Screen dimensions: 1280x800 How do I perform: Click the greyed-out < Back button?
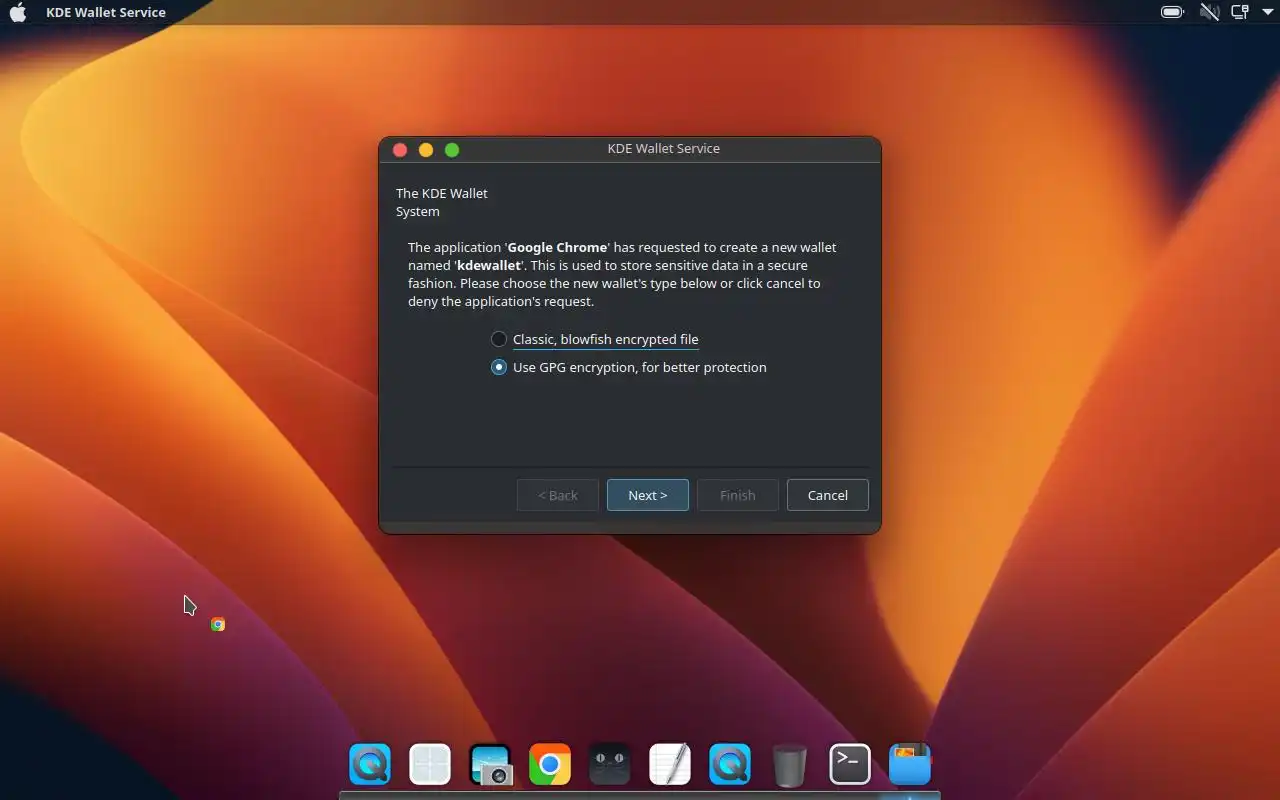click(558, 495)
